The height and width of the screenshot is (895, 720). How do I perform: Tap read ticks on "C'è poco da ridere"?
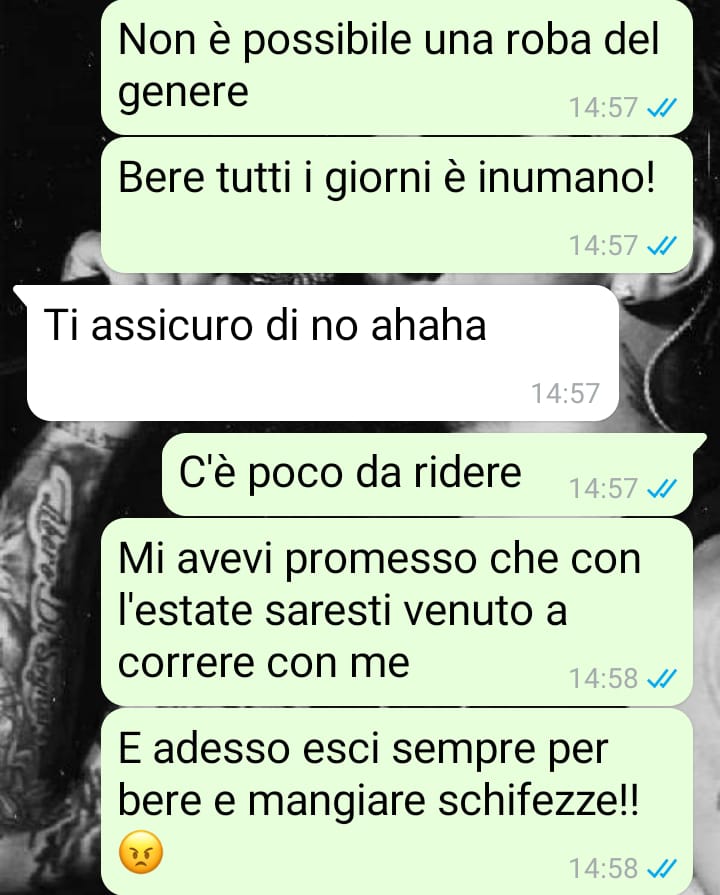(x=662, y=488)
